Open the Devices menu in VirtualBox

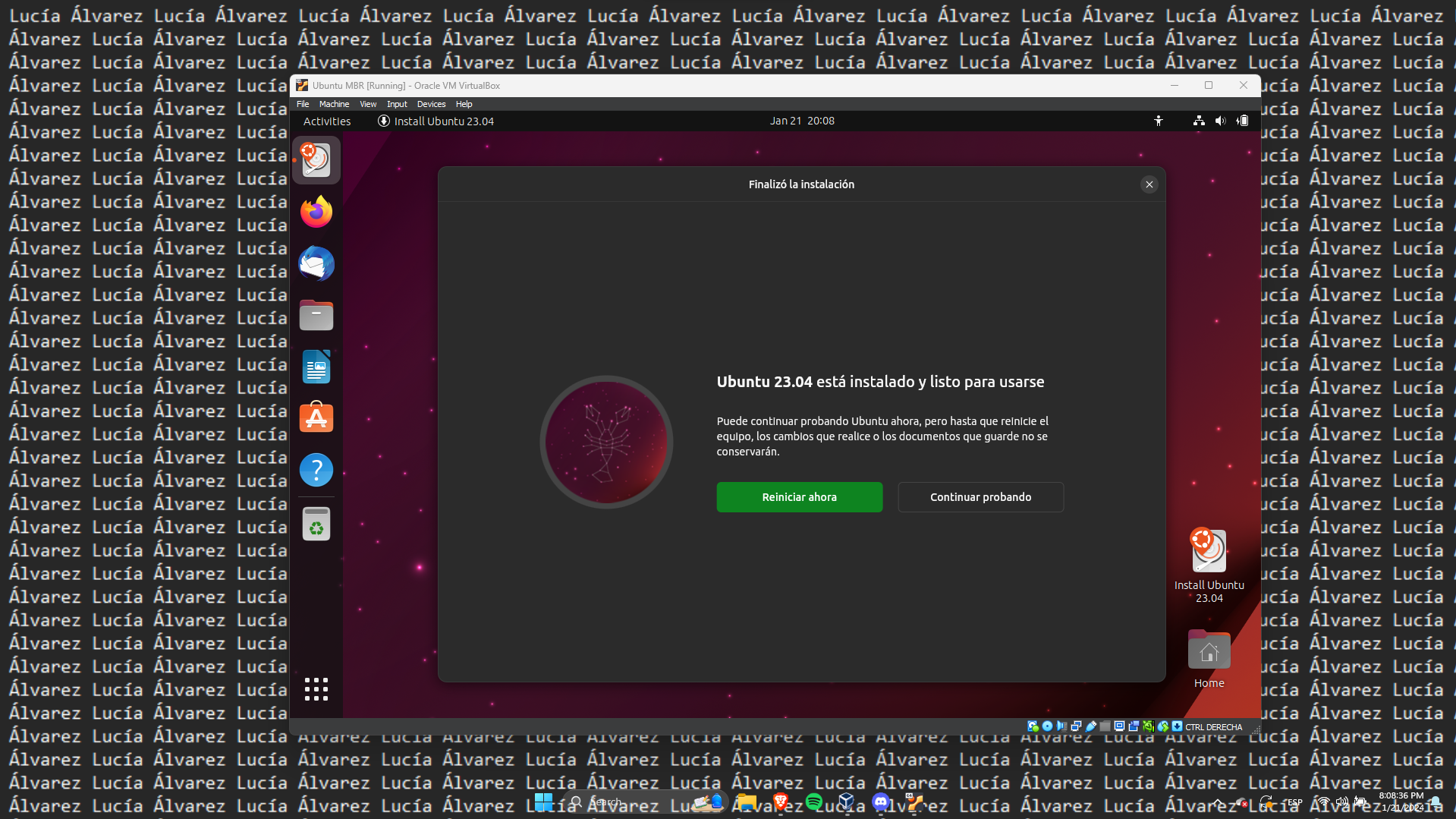431,104
